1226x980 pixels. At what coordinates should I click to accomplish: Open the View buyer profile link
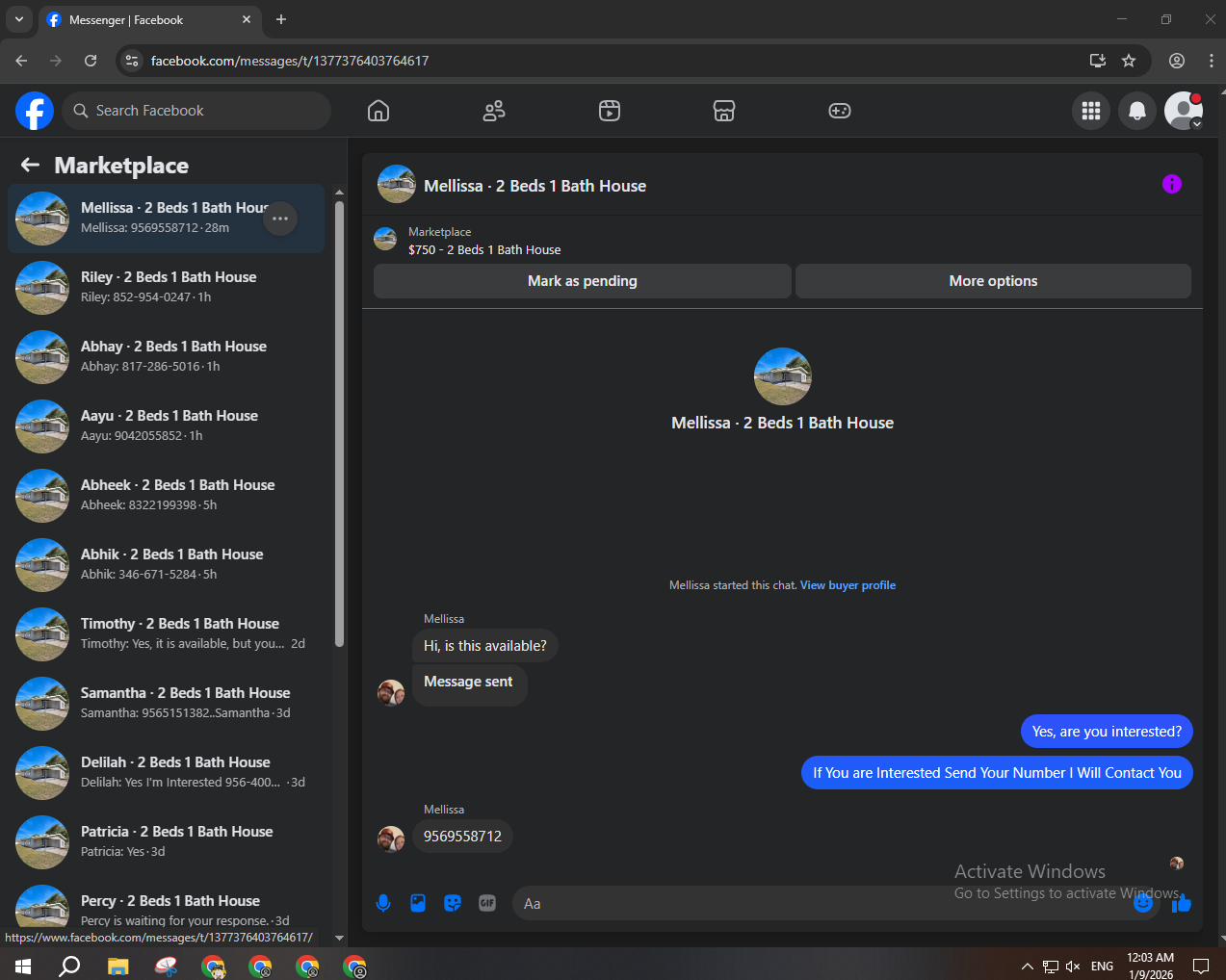(x=848, y=585)
